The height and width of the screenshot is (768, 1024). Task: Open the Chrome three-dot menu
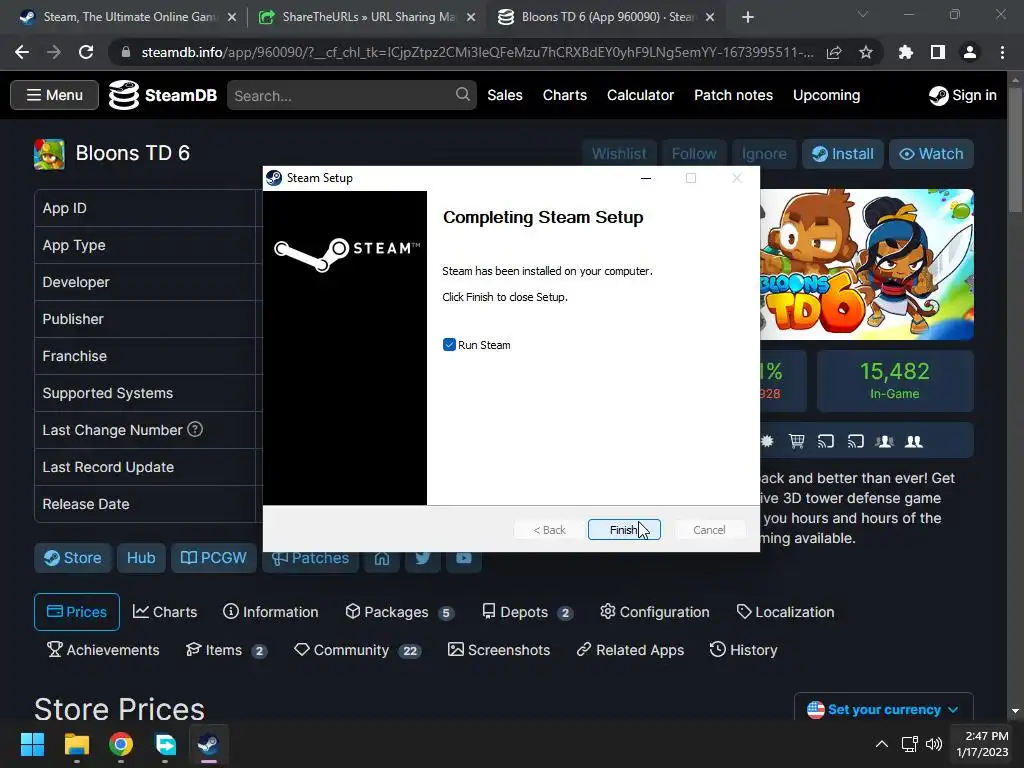[1002, 52]
